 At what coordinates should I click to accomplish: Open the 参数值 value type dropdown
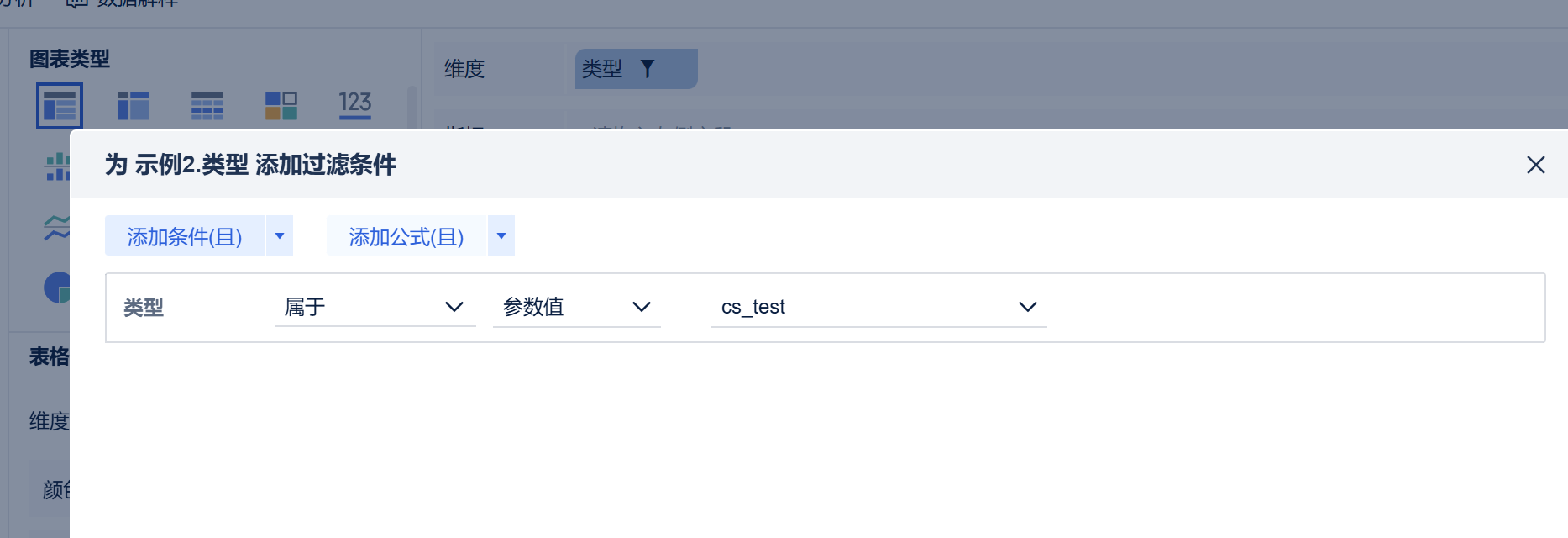pyautogui.click(x=576, y=307)
